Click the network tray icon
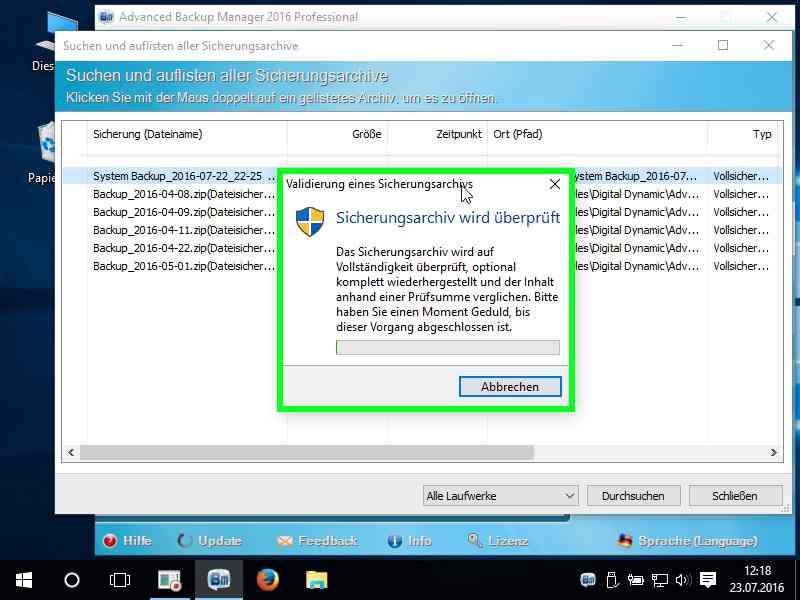The height and width of the screenshot is (600, 800). pyautogui.click(x=659, y=580)
